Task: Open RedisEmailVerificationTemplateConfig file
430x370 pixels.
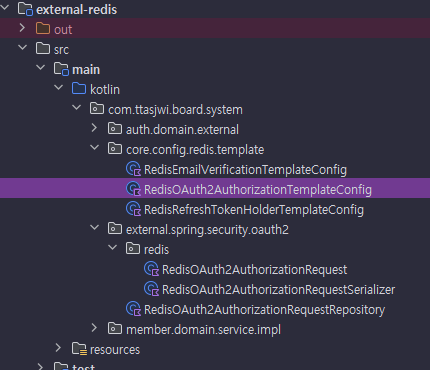Action: [x=245, y=170]
